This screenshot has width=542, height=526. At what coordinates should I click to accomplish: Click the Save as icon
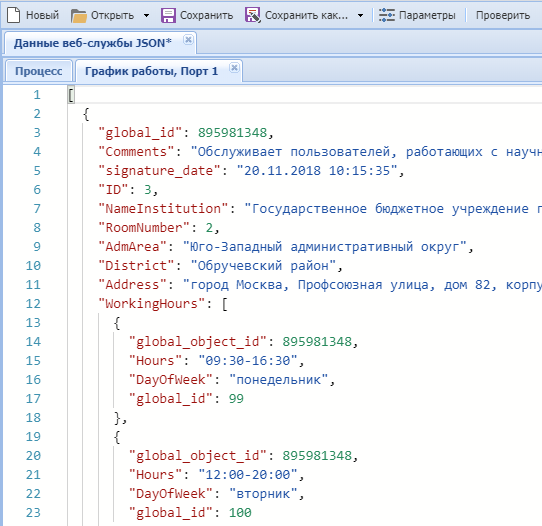pyautogui.click(x=253, y=15)
